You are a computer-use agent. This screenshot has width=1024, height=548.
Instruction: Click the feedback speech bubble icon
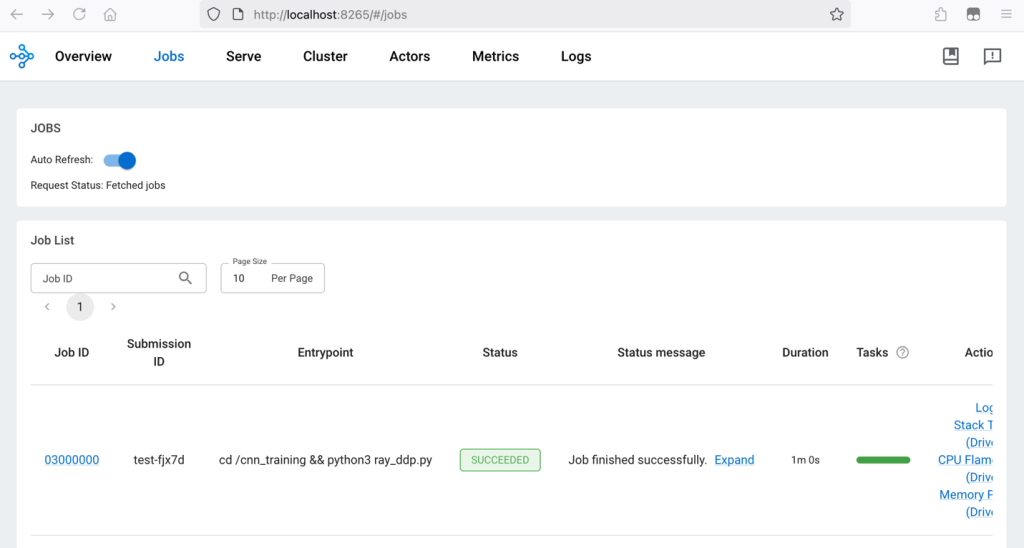click(991, 57)
